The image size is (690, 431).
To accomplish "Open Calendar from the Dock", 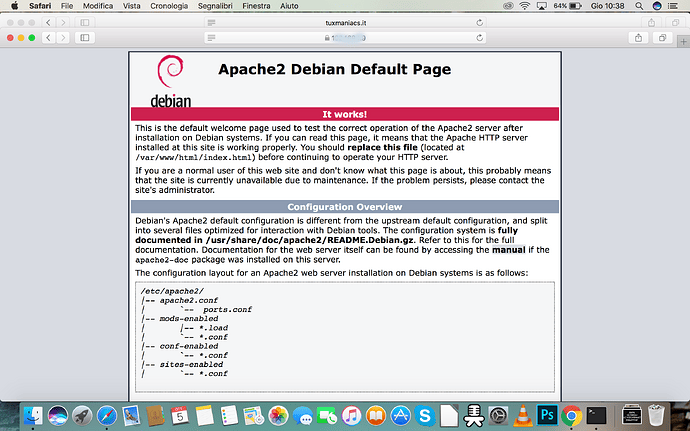I will tap(180, 416).
